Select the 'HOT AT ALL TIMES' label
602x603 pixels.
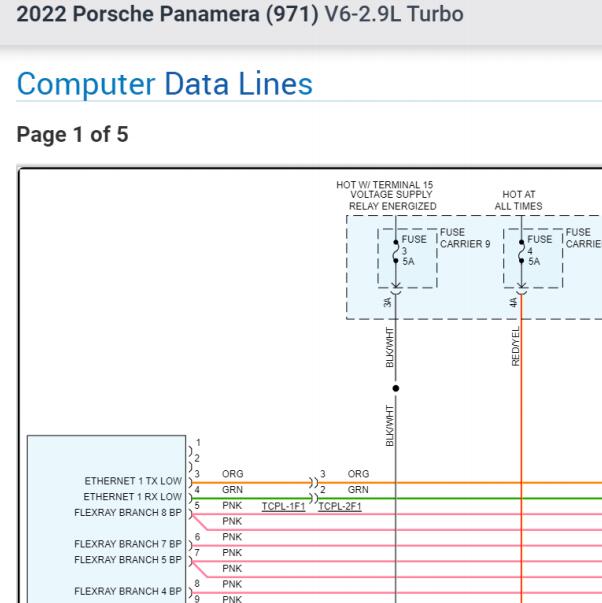518,200
